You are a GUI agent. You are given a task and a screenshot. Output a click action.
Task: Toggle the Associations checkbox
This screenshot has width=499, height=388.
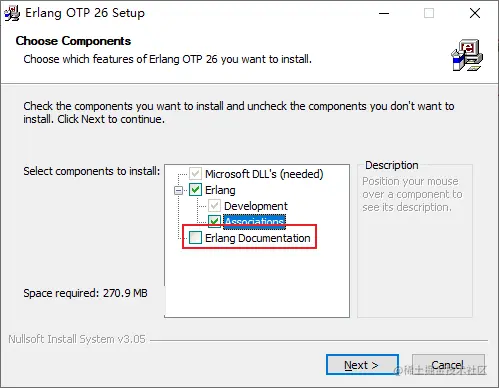214,221
